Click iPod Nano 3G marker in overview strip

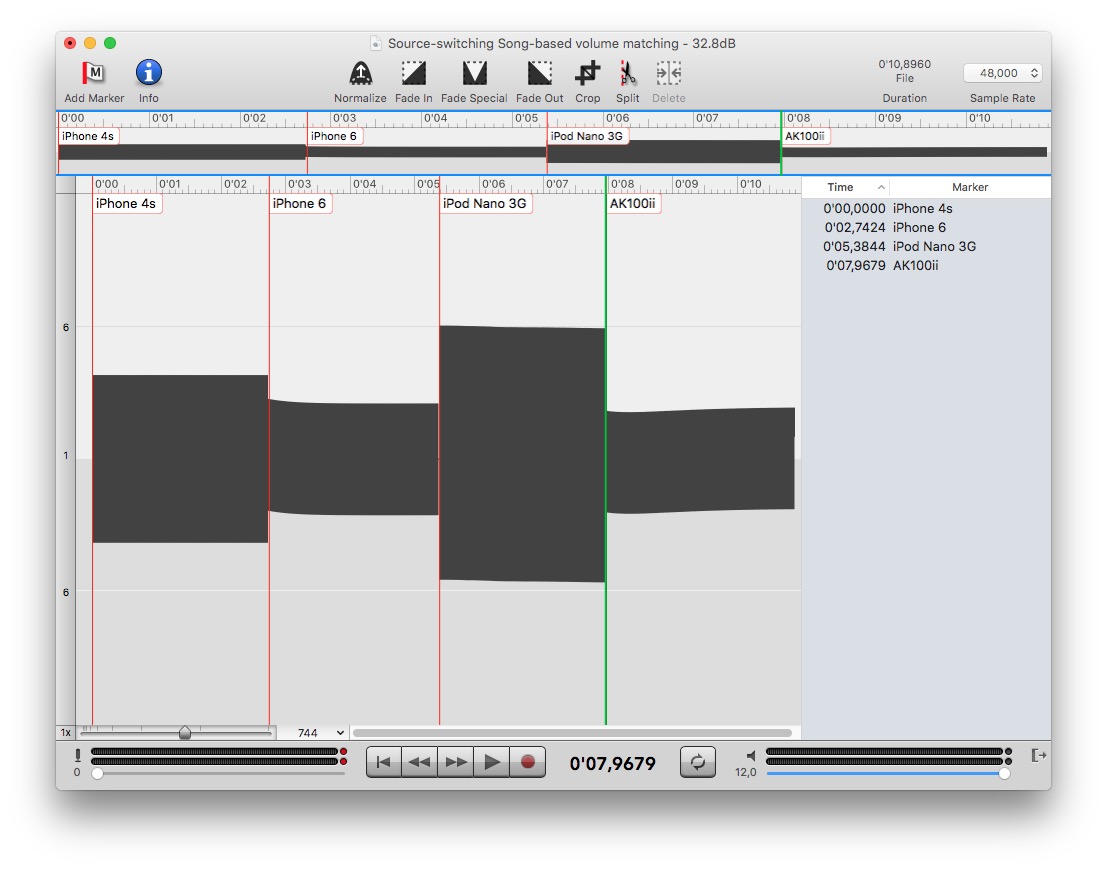[587, 136]
